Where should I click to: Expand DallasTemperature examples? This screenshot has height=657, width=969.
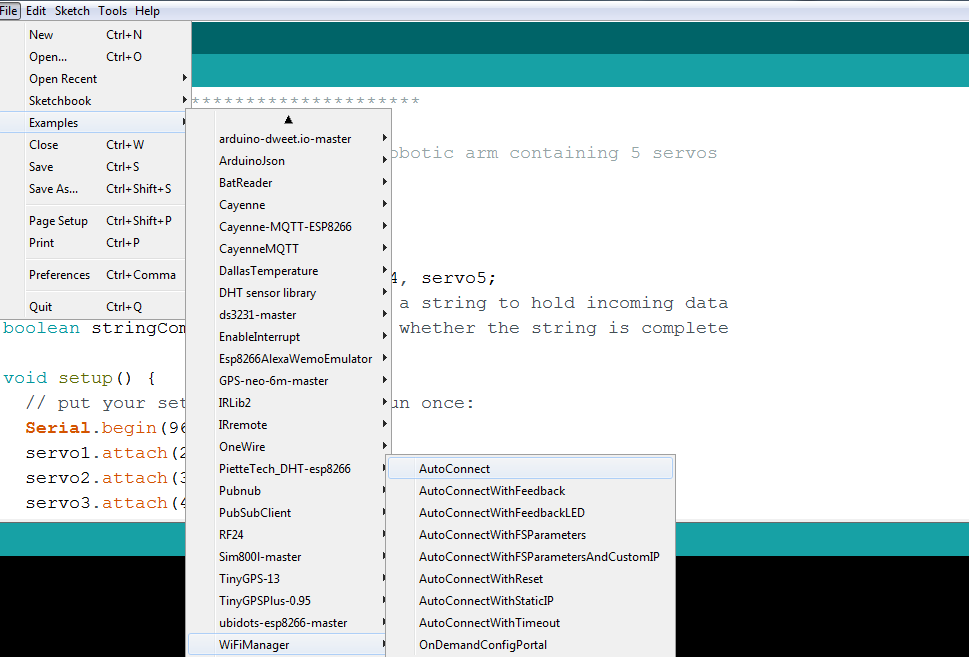click(x=288, y=271)
